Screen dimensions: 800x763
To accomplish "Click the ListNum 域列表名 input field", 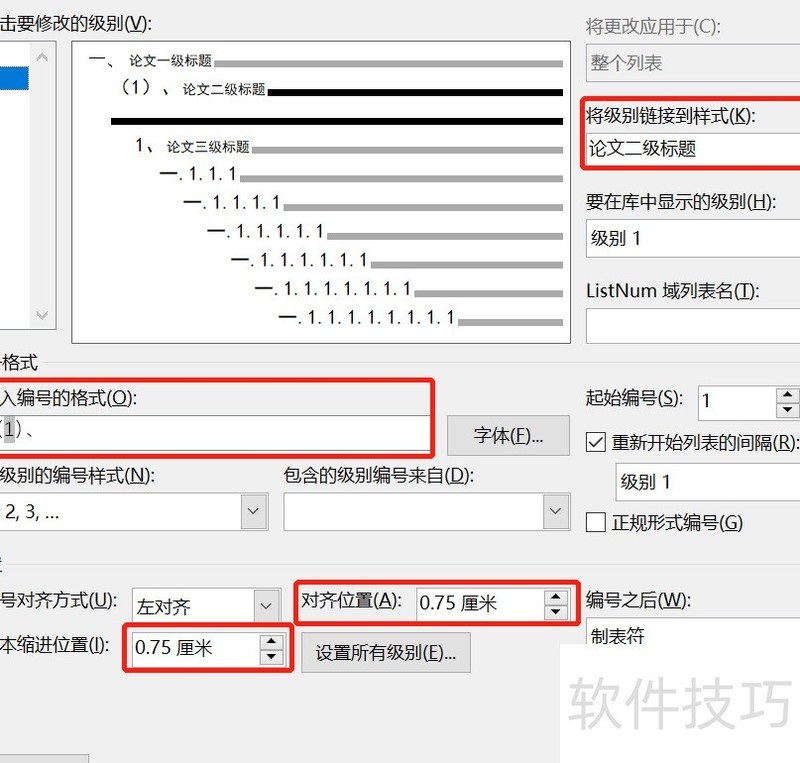I will 690,325.
